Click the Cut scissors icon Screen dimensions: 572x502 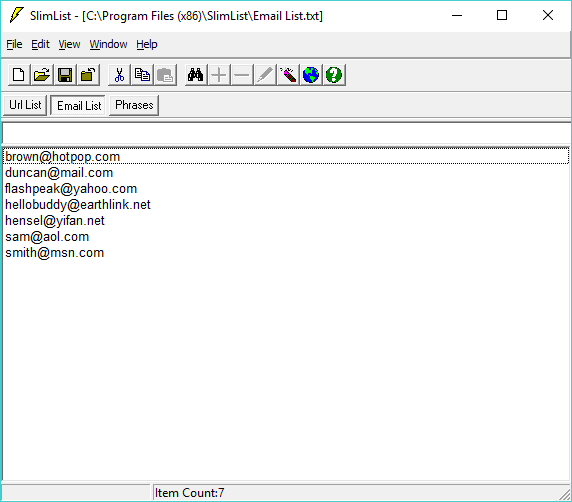(x=119, y=75)
